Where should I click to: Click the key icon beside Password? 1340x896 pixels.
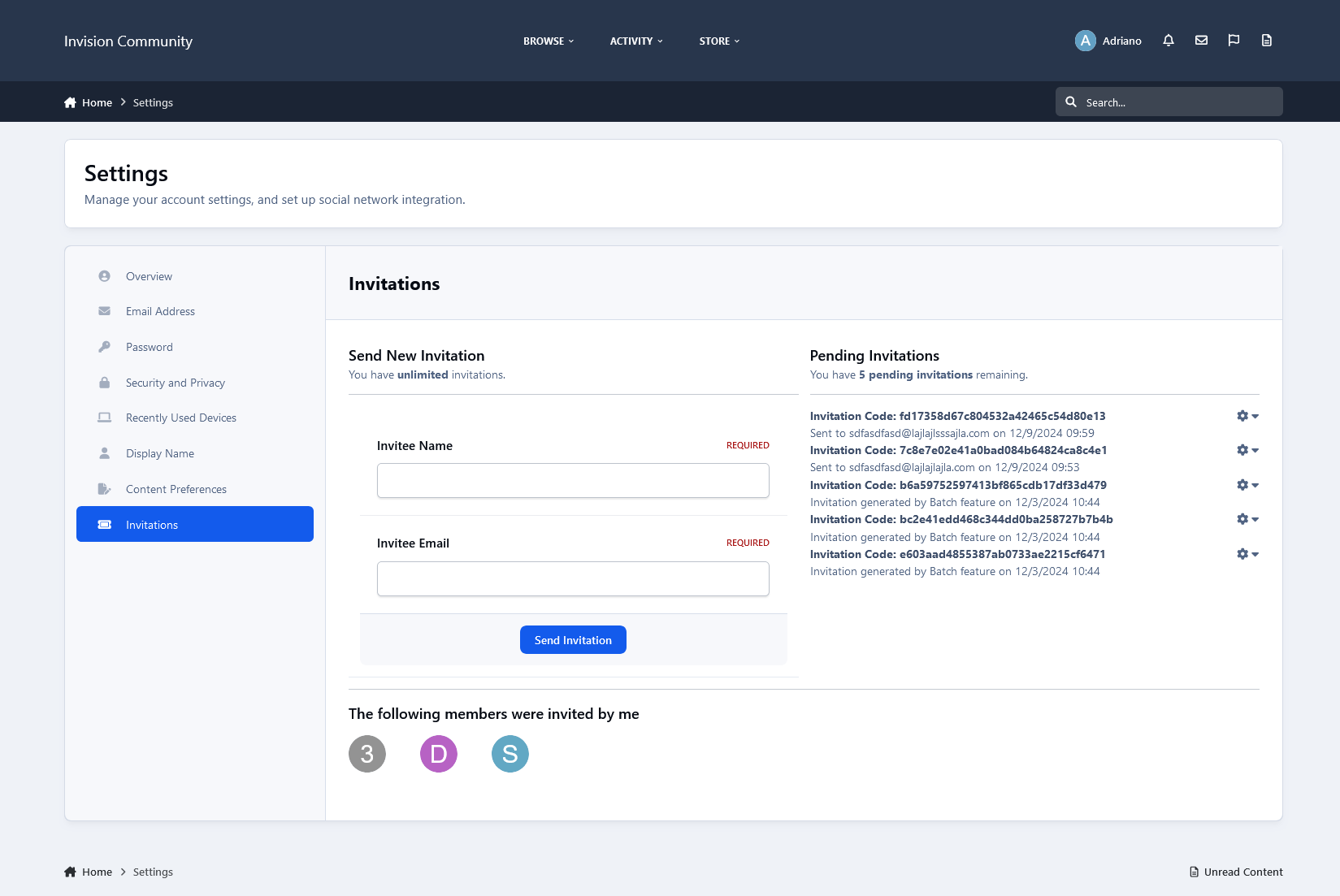[x=104, y=346]
